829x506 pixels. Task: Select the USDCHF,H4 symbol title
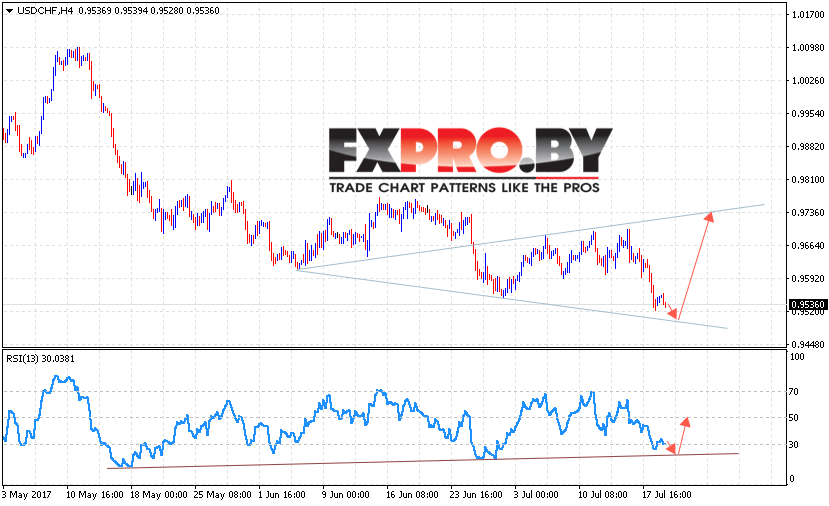45,11
